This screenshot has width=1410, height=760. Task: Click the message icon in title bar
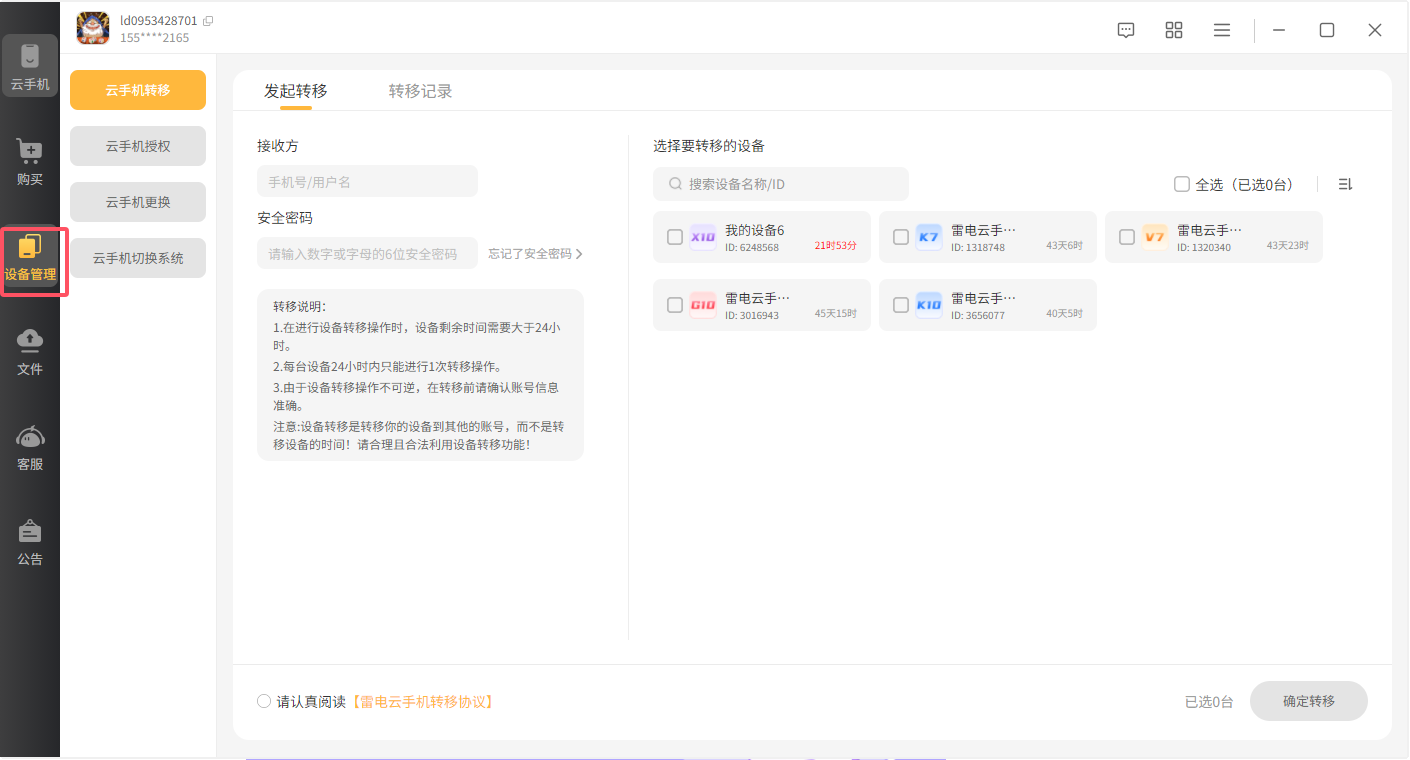click(1126, 30)
